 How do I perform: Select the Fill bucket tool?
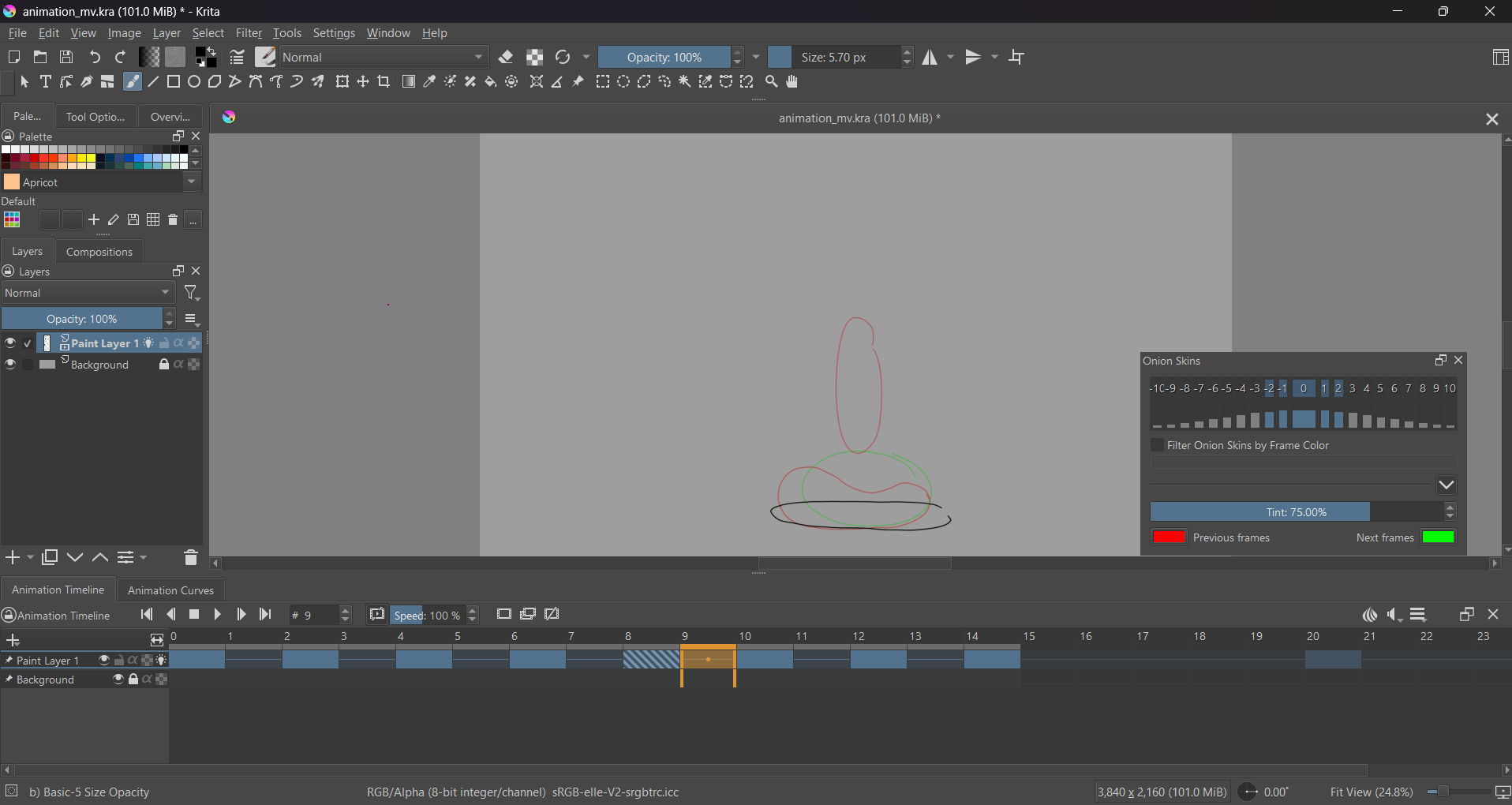point(491,82)
